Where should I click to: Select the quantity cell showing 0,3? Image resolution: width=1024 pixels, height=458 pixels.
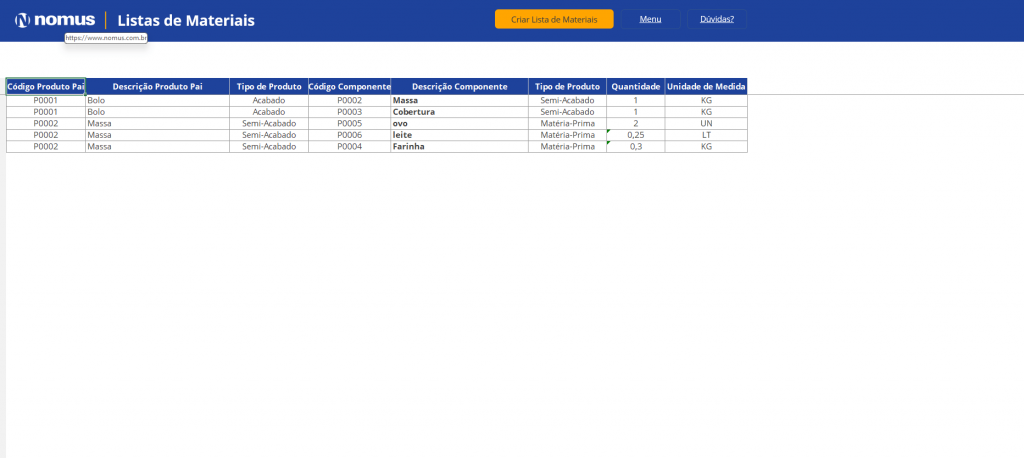point(635,146)
